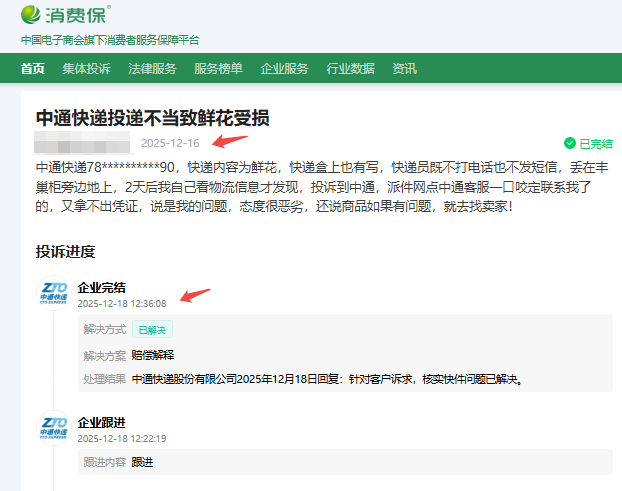This screenshot has width=622, height=491.
Task: Click the green checkmark 已完结 status icon
Action: (x=569, y=143)
